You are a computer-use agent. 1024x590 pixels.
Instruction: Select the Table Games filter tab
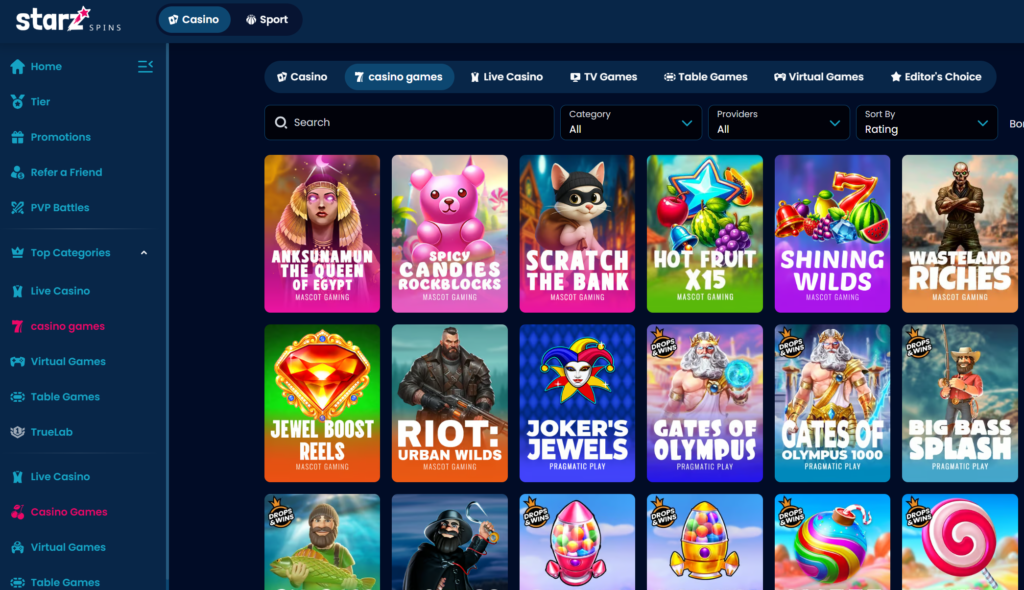(705, 77)
